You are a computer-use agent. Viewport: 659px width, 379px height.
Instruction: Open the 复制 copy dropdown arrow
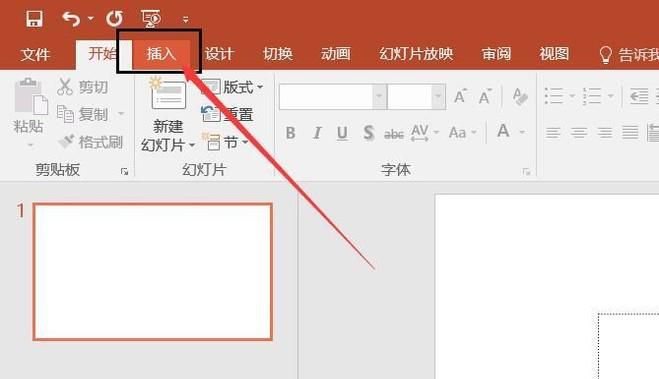point(121,114)
